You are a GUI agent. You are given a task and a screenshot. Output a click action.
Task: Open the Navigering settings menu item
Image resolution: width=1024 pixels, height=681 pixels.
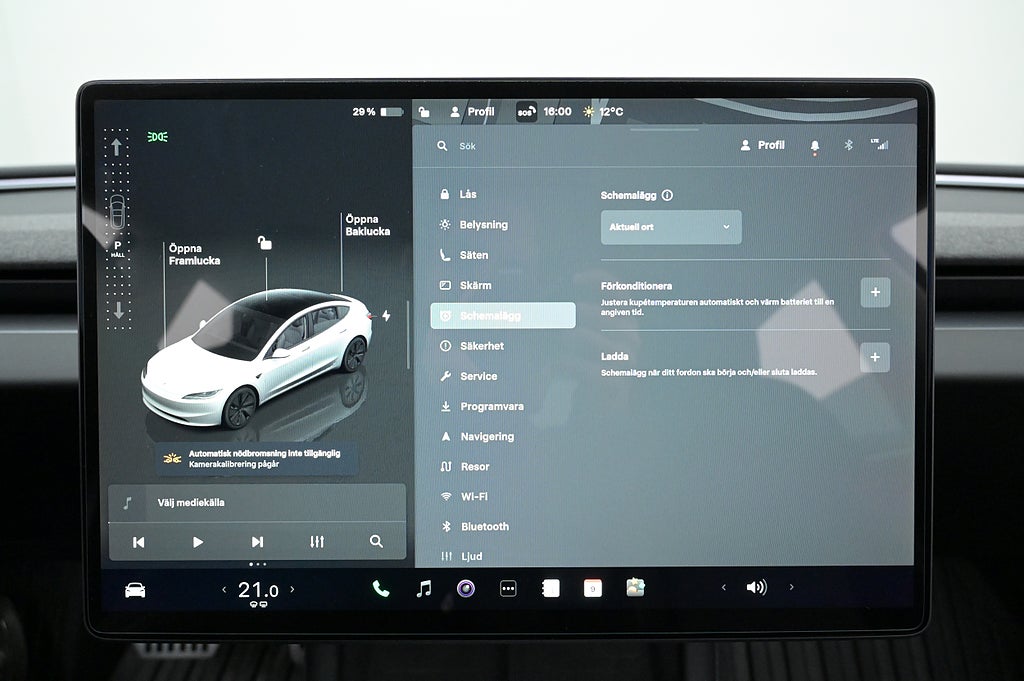tap(486, 437)
